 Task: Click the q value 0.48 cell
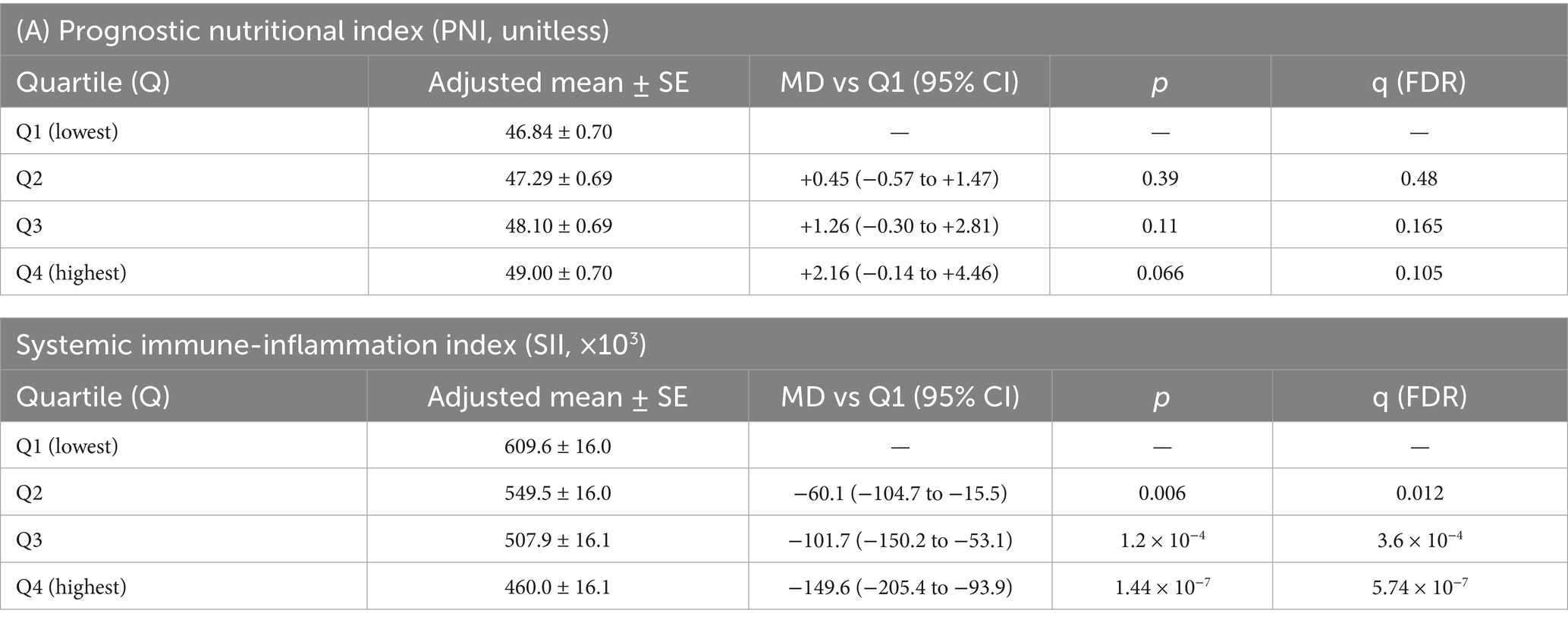pyautogui.click(x=1419, y=179)
